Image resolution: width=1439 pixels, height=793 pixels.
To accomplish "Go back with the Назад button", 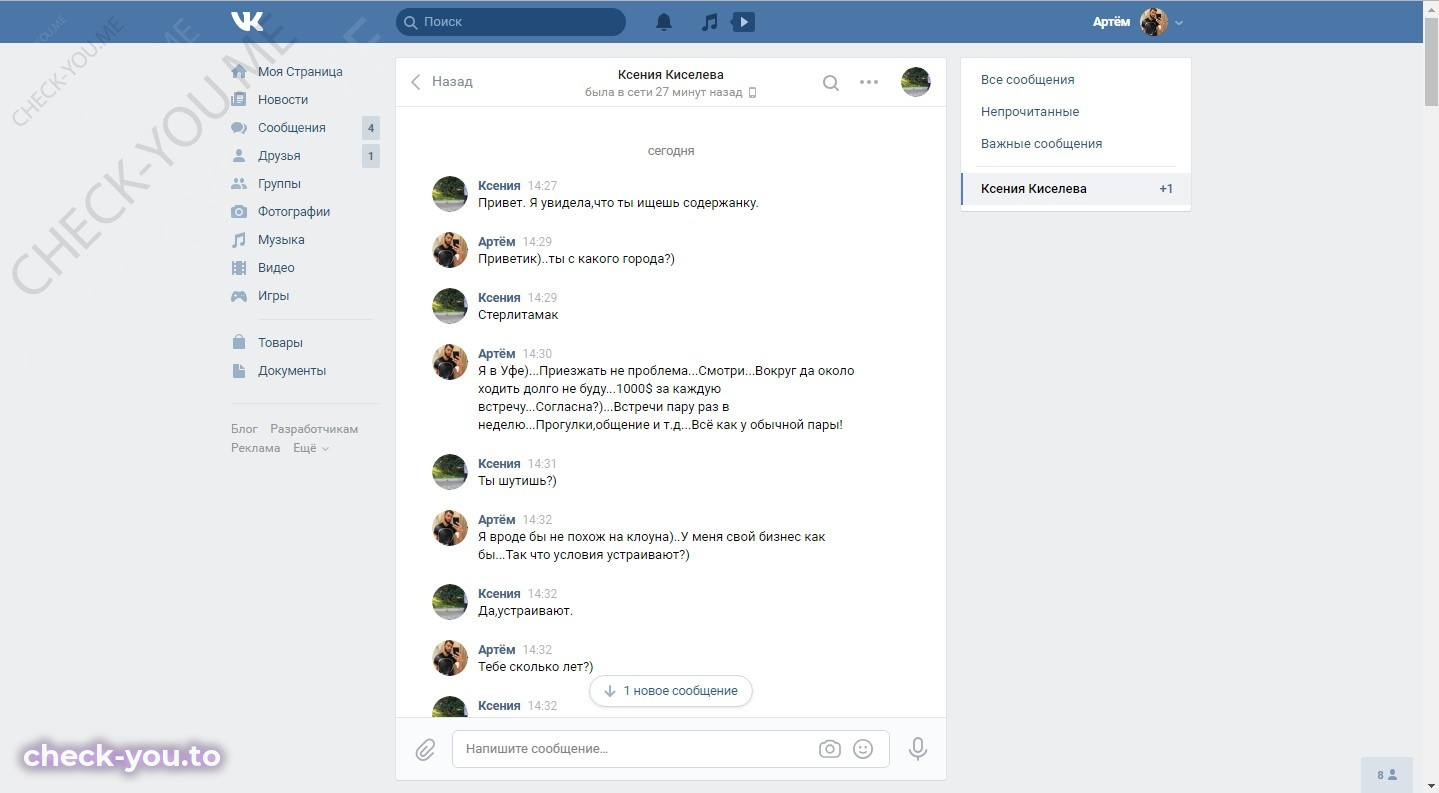I will 441,82.
